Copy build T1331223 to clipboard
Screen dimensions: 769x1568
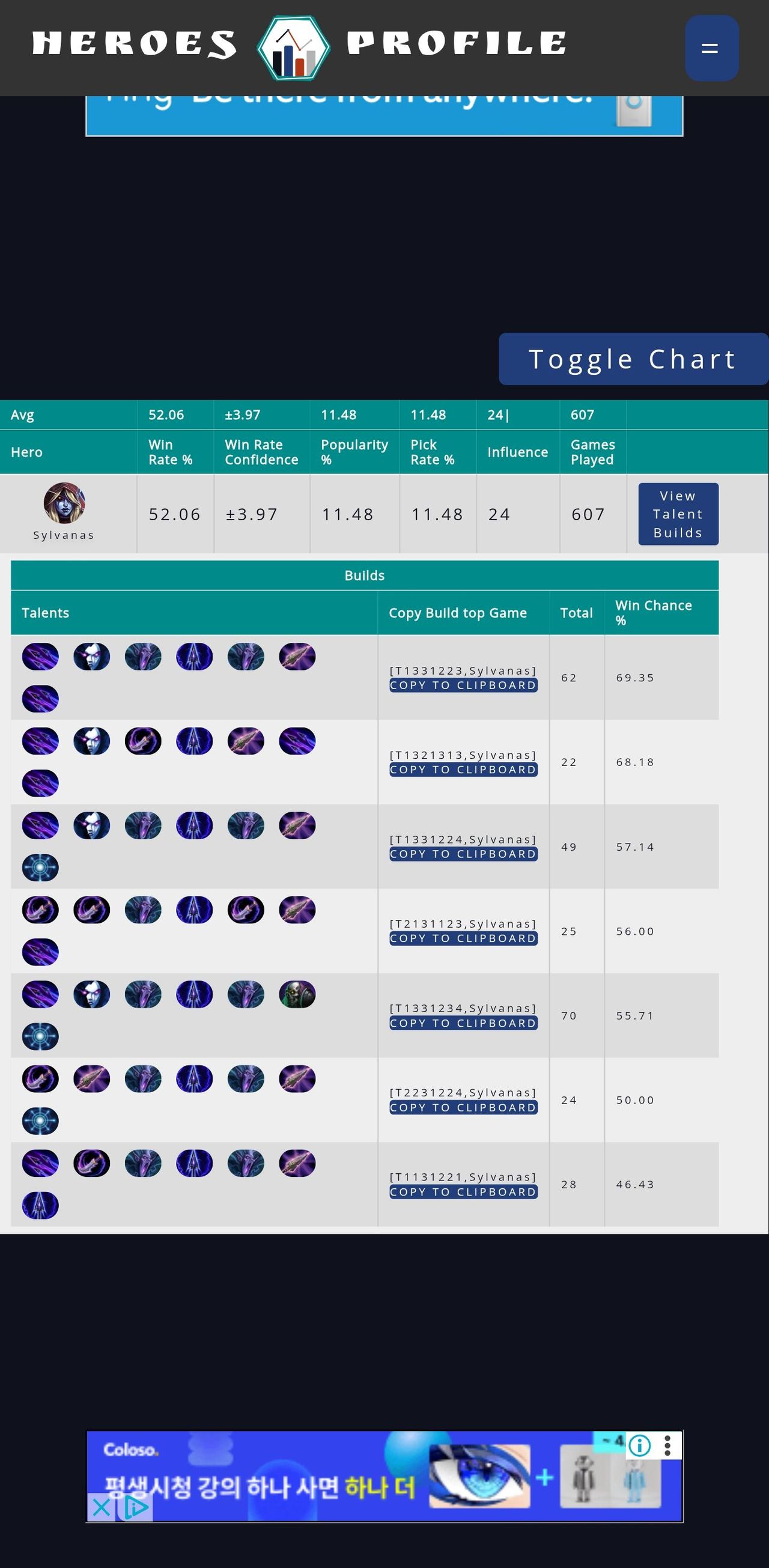pos(463,685)
